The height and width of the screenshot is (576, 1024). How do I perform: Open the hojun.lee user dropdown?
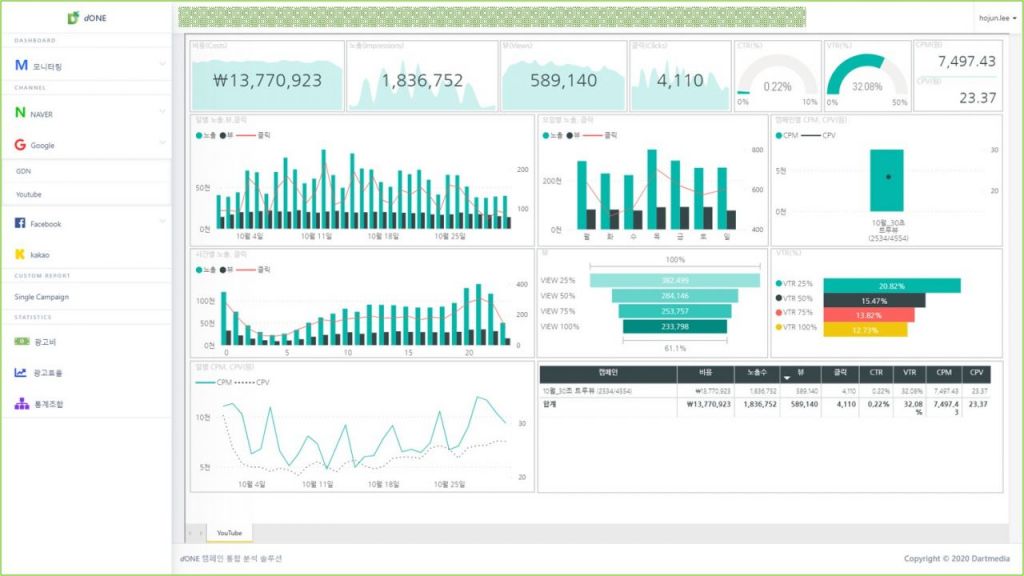[997, 17]
